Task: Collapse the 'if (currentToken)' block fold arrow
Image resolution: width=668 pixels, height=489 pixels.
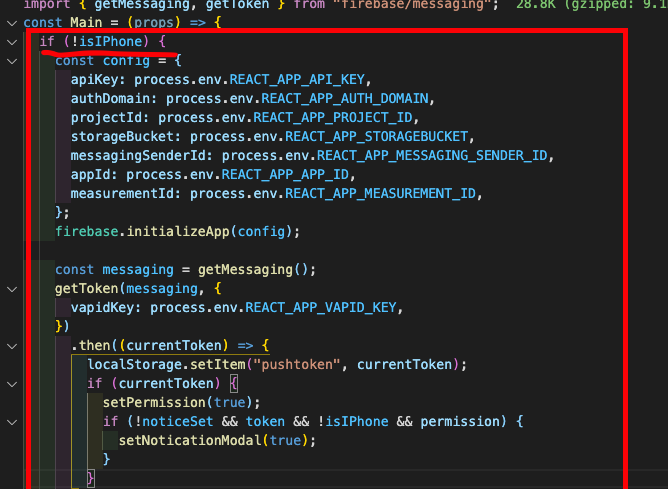Action: [12, 384]
